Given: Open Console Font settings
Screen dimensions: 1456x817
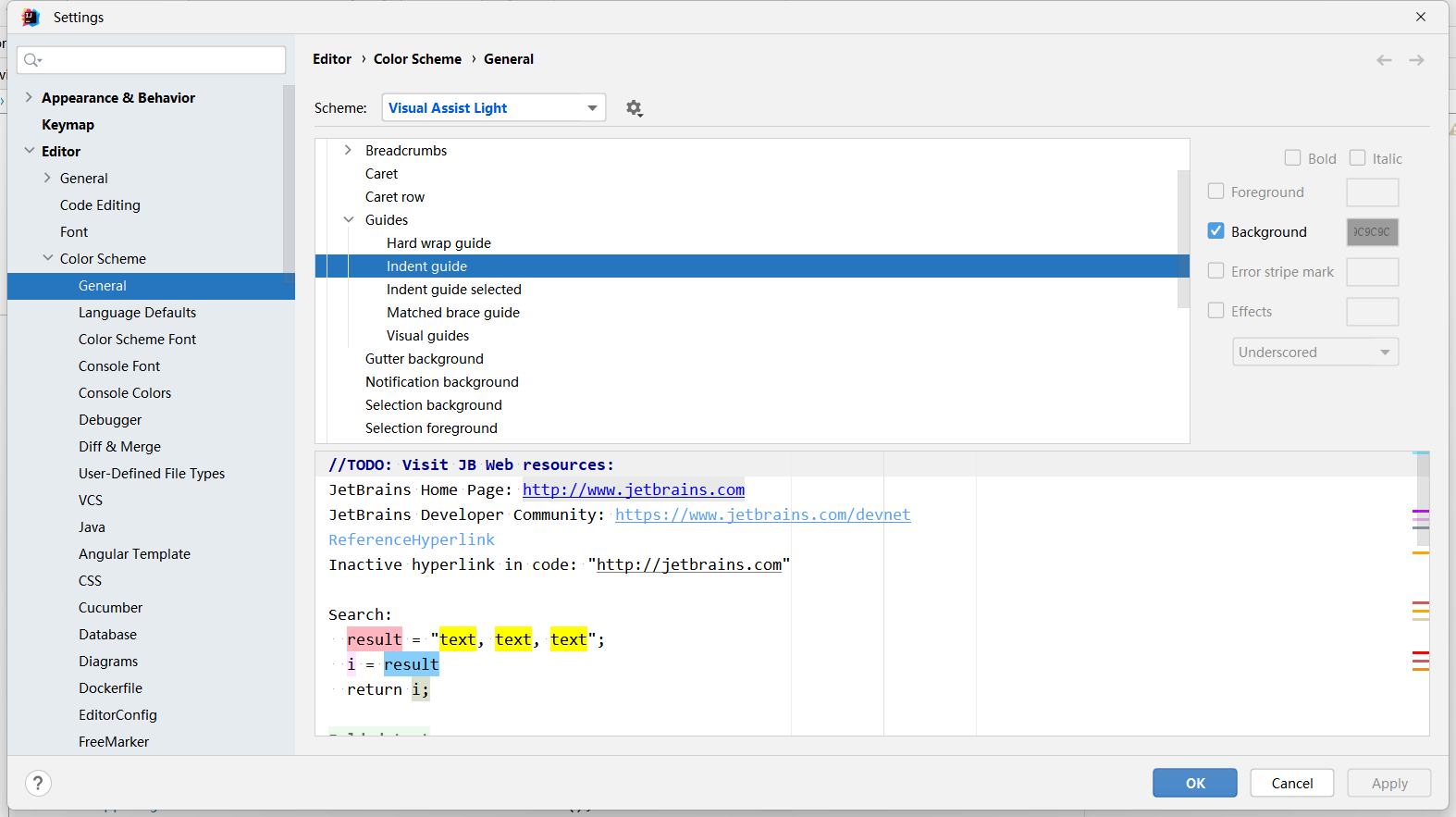Looking at the screenshot, I should pos(119,366).
